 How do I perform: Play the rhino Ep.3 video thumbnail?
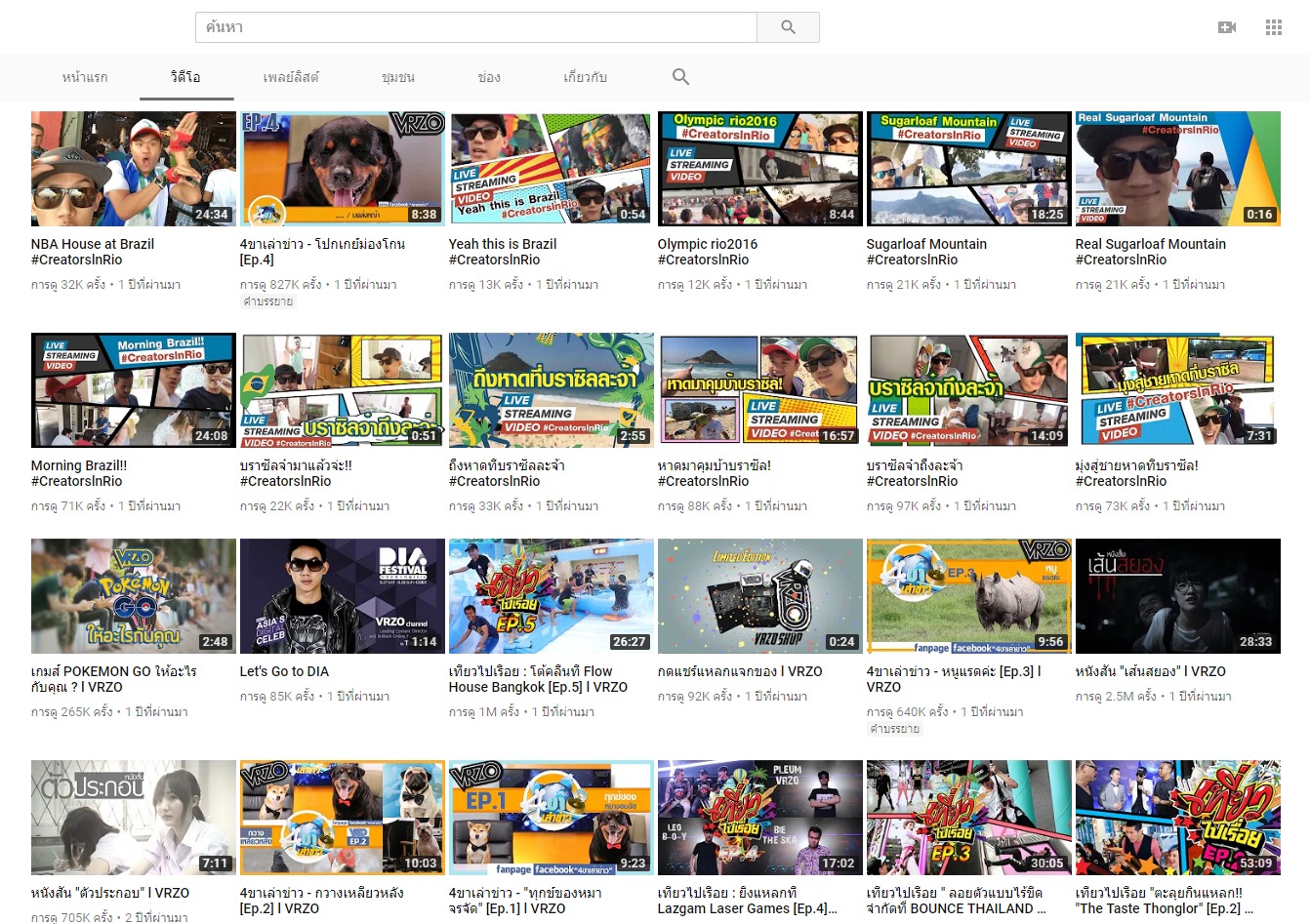click(969, 596)
